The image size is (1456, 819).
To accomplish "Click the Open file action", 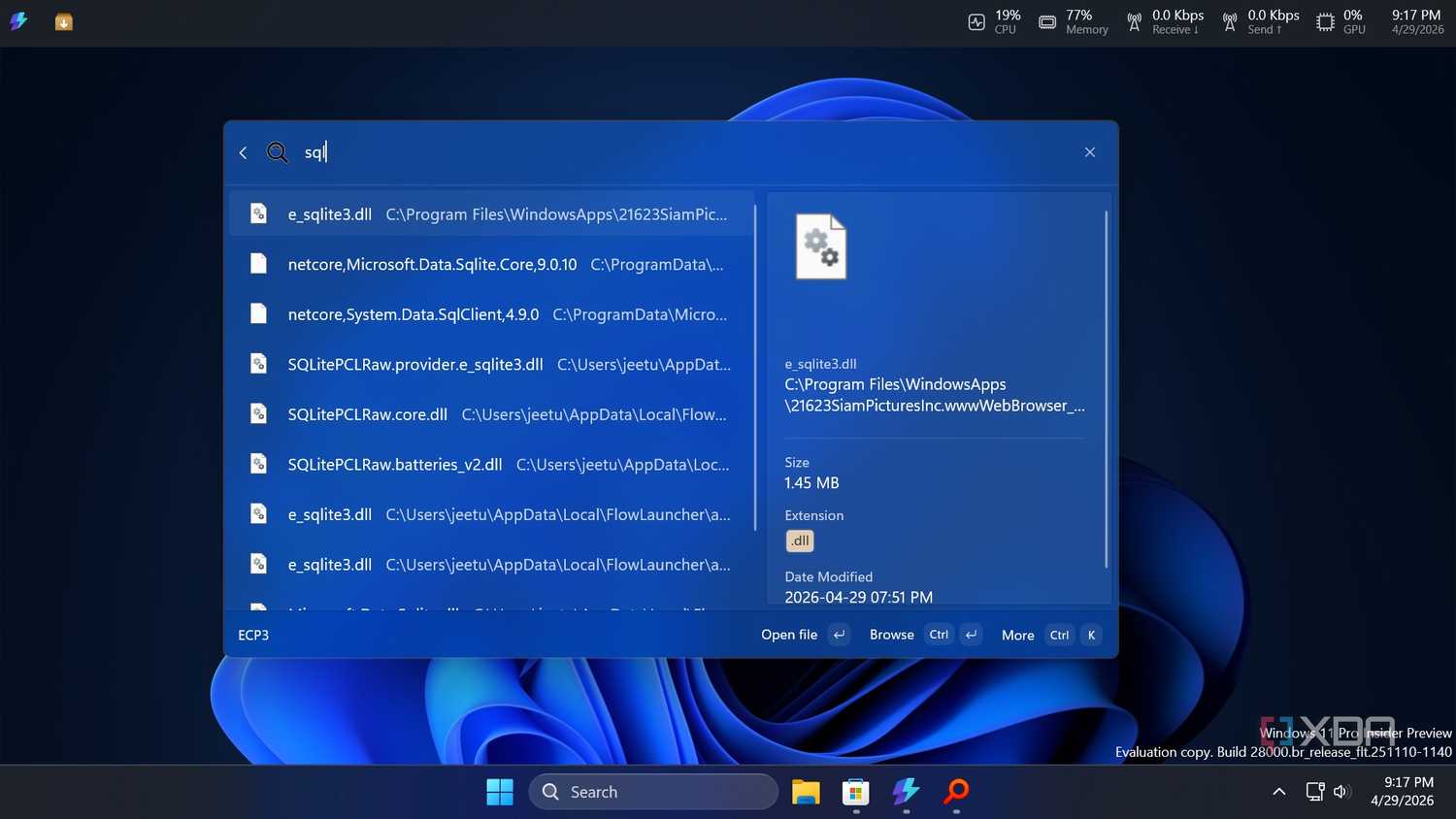I will 805,635.
